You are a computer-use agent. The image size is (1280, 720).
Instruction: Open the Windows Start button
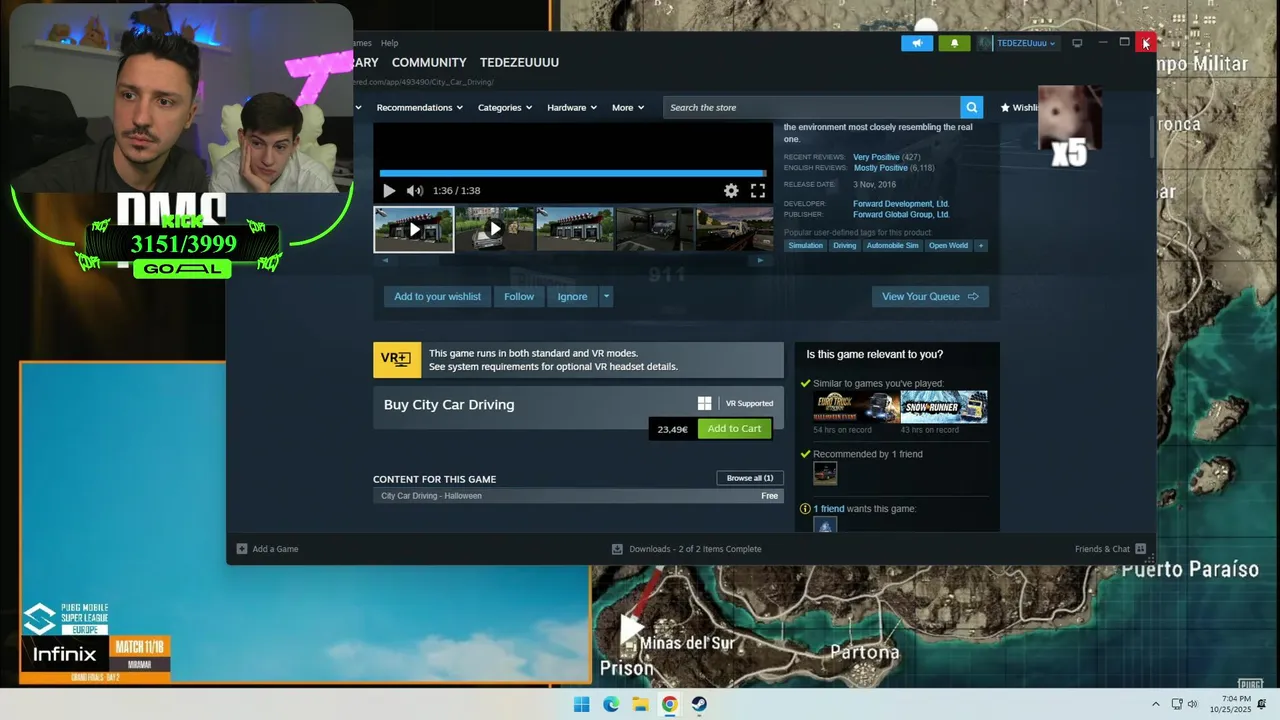581,704
